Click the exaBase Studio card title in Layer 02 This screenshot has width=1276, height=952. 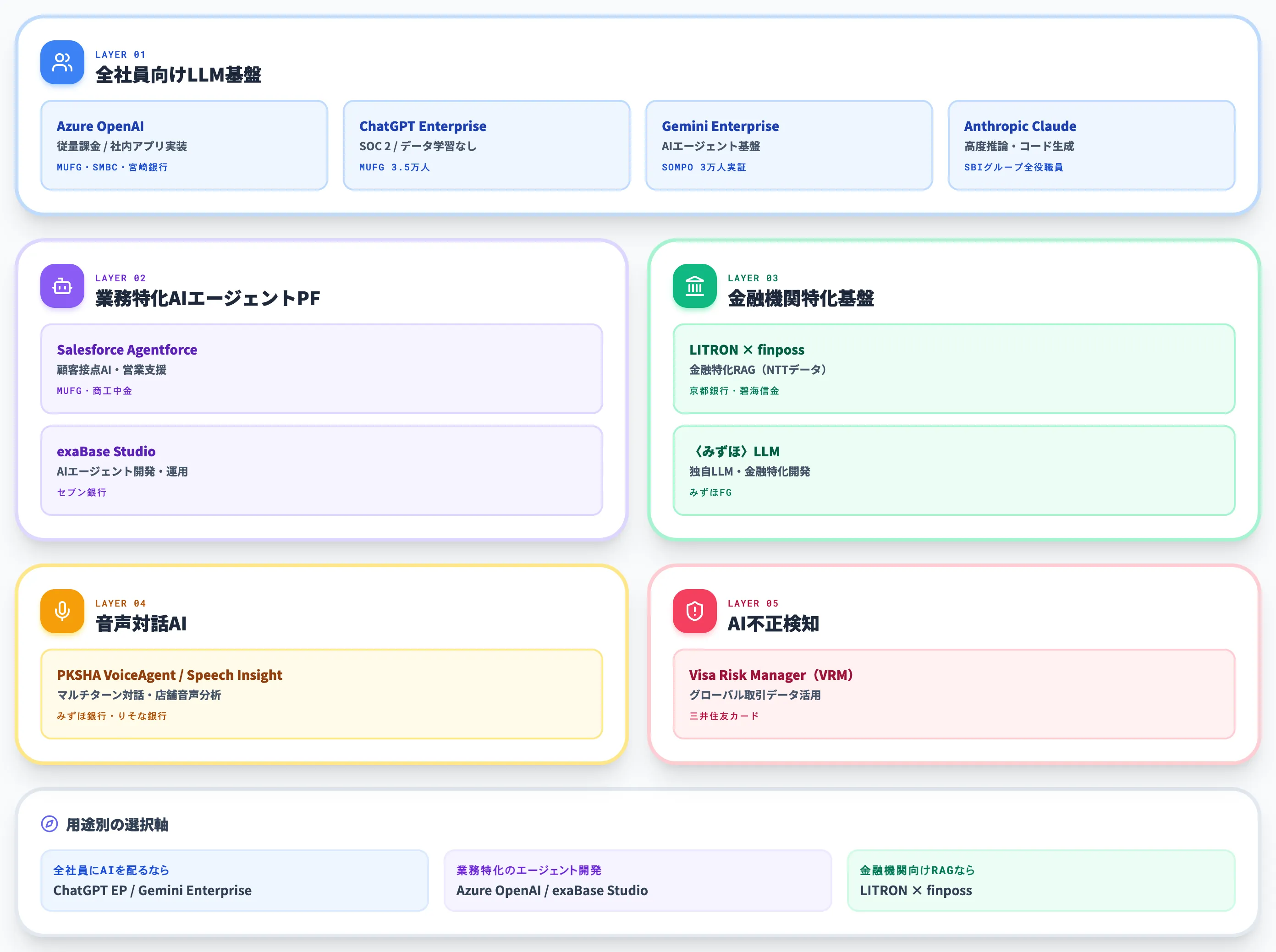click(106, 451)
